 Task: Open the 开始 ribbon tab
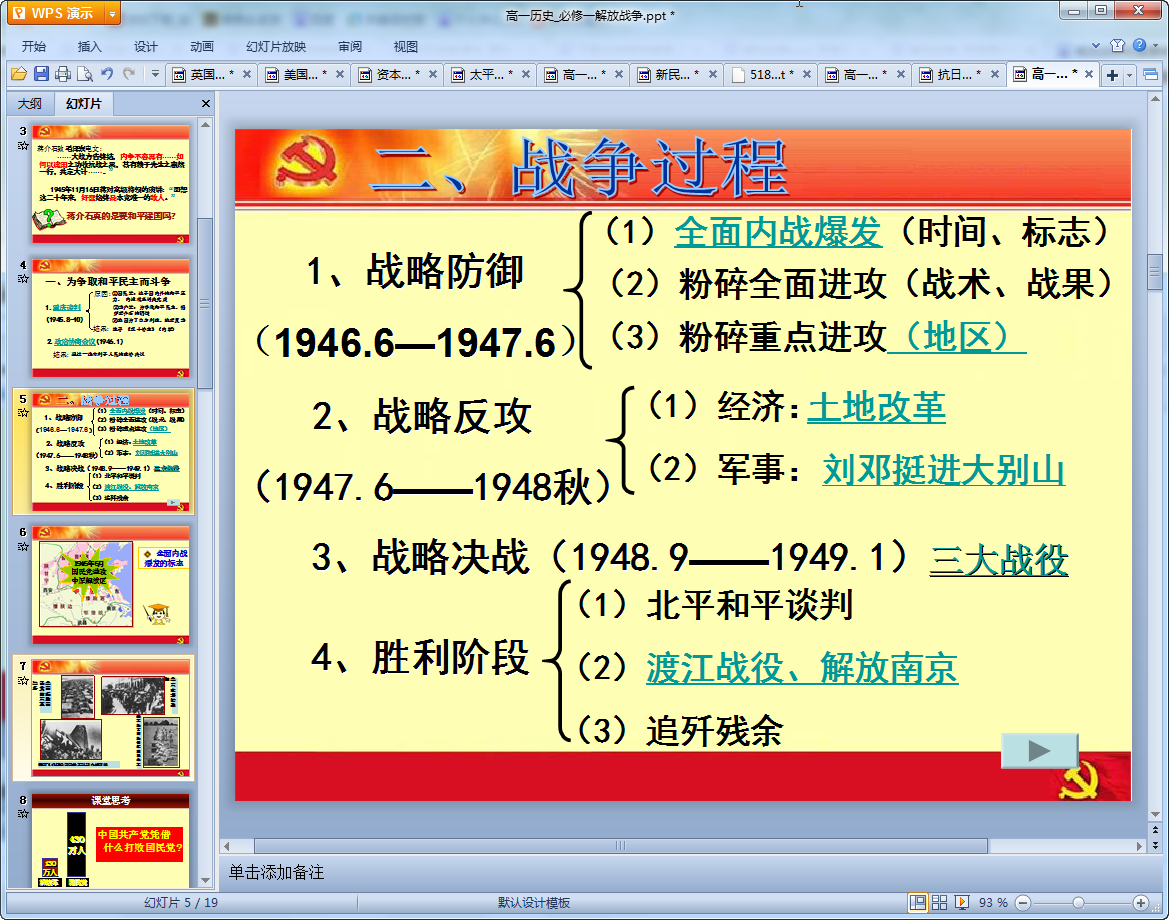click(34, 46)
